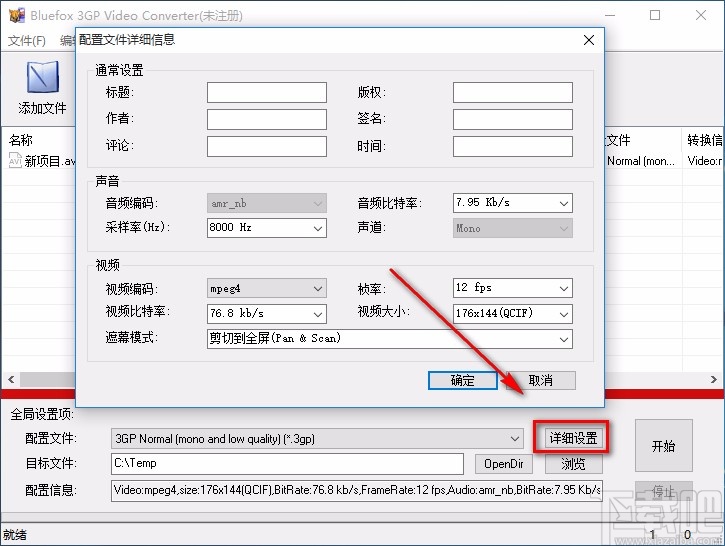Open the 音频比特率 7.95 Kb/s dropdown

513,203
